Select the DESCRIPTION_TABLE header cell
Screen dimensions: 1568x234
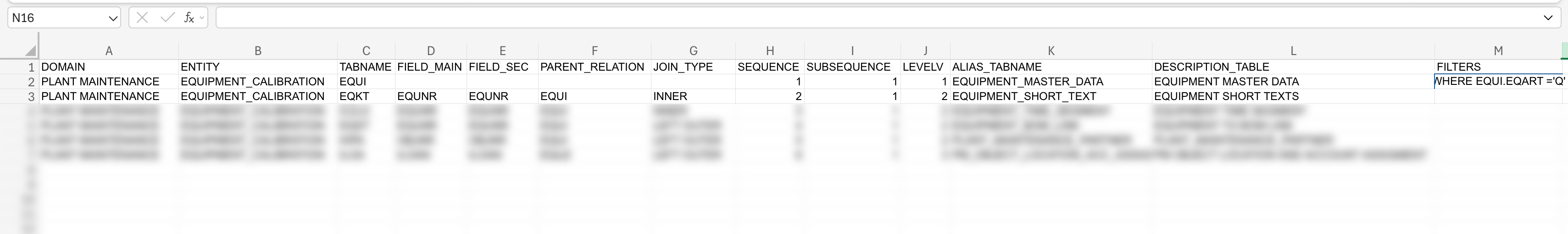click(x=1211, y=67)
